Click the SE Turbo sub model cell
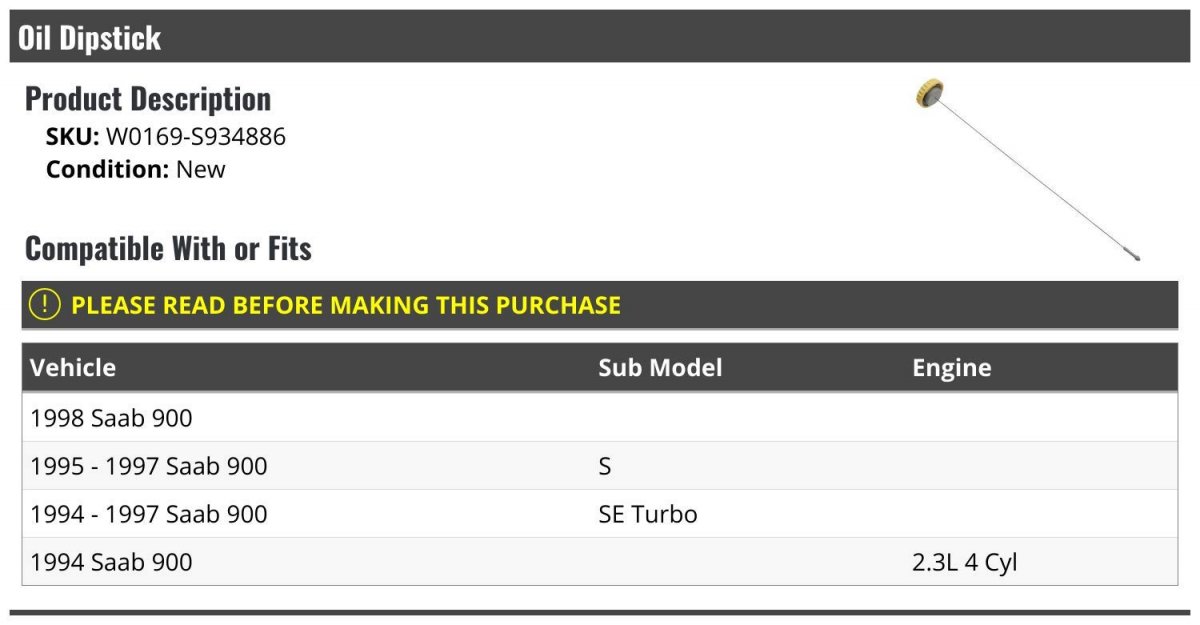This screenshot has height=625, width=1200. click(x=648, y=514)
